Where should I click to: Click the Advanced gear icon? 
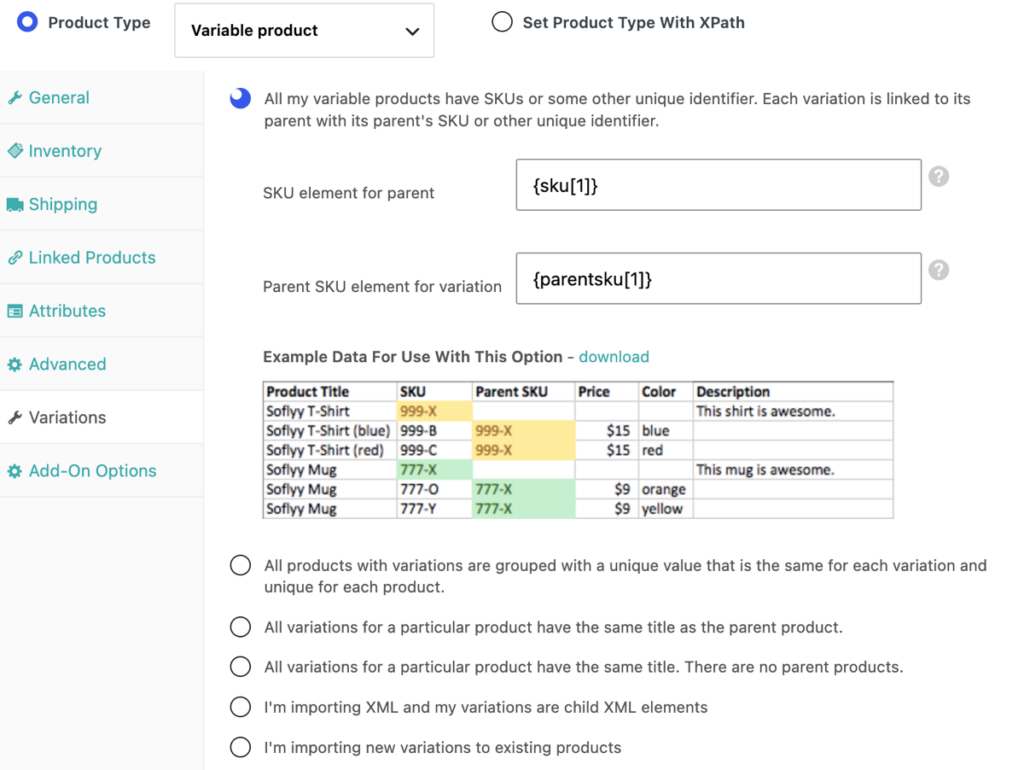15,364
